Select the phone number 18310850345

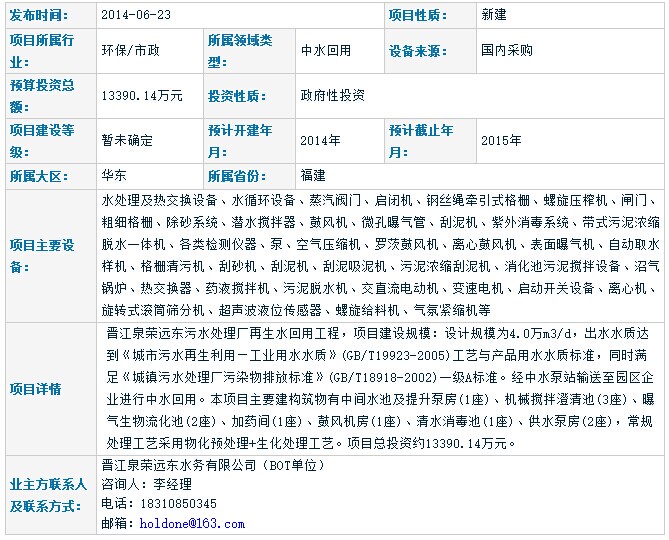click(178, 504)
